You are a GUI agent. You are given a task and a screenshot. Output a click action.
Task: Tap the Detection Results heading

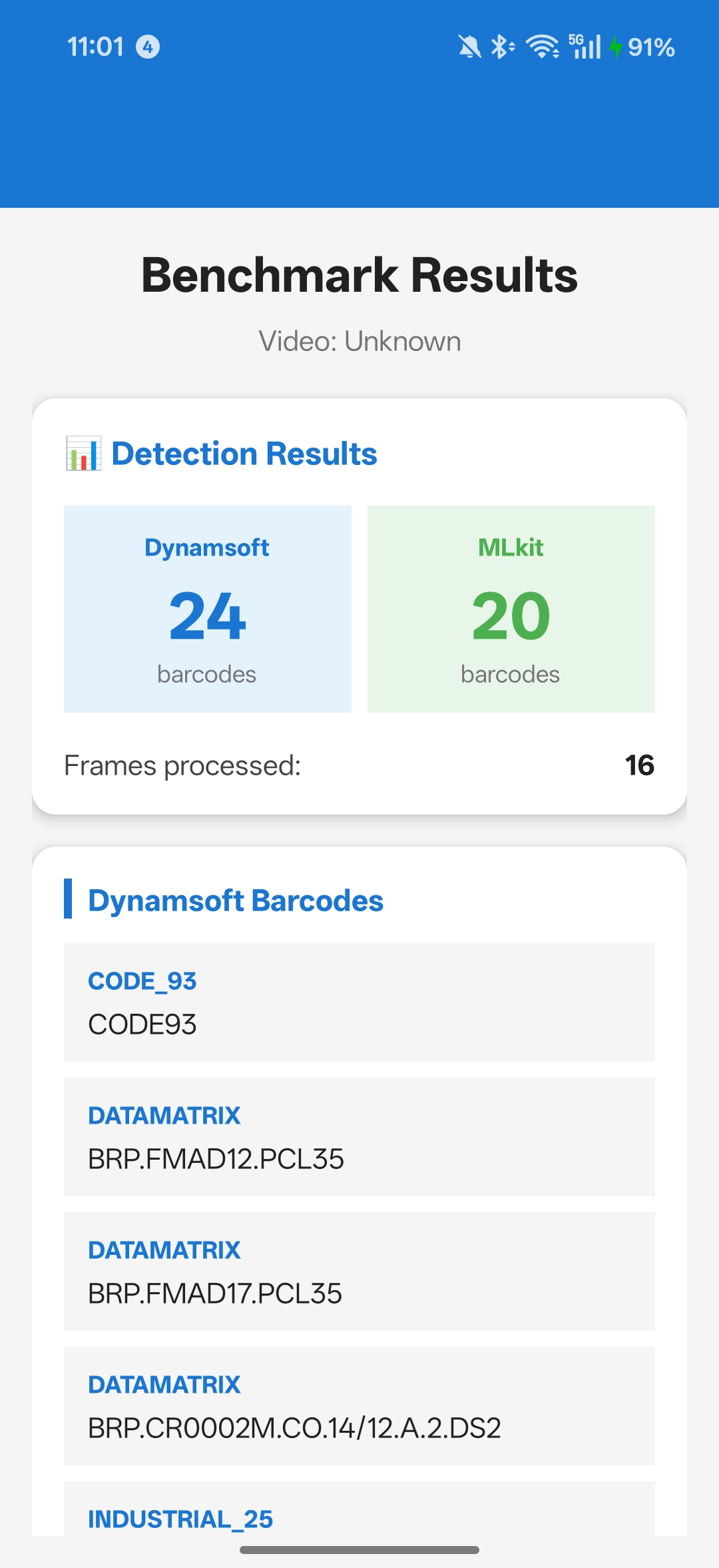(x=244, y=454)
